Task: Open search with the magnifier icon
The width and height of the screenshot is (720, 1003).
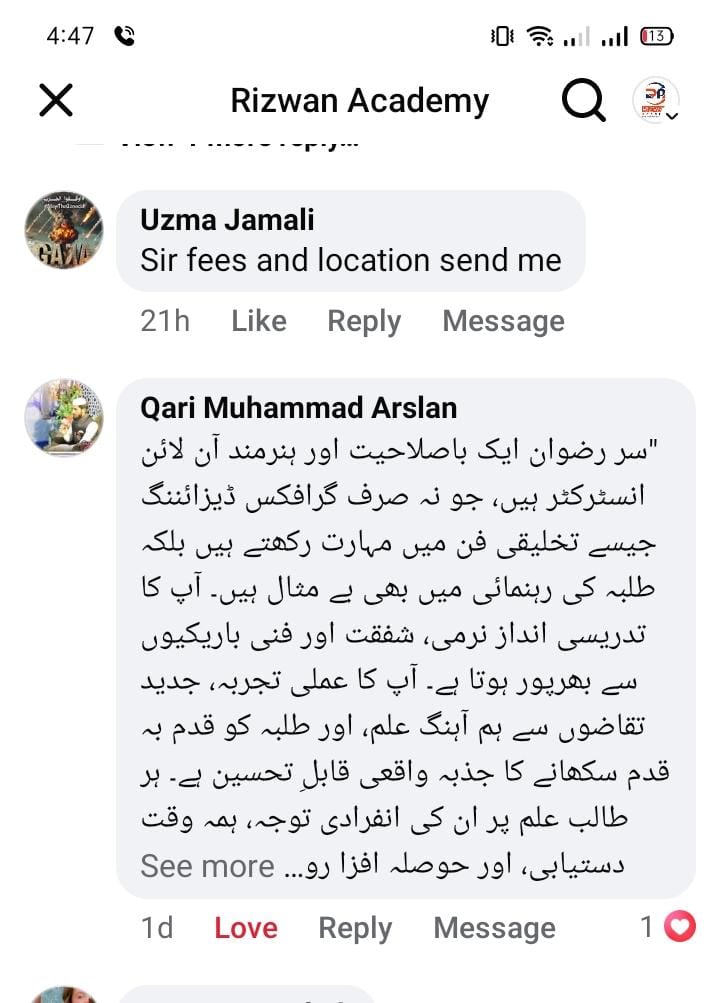Action: [583, 100]
